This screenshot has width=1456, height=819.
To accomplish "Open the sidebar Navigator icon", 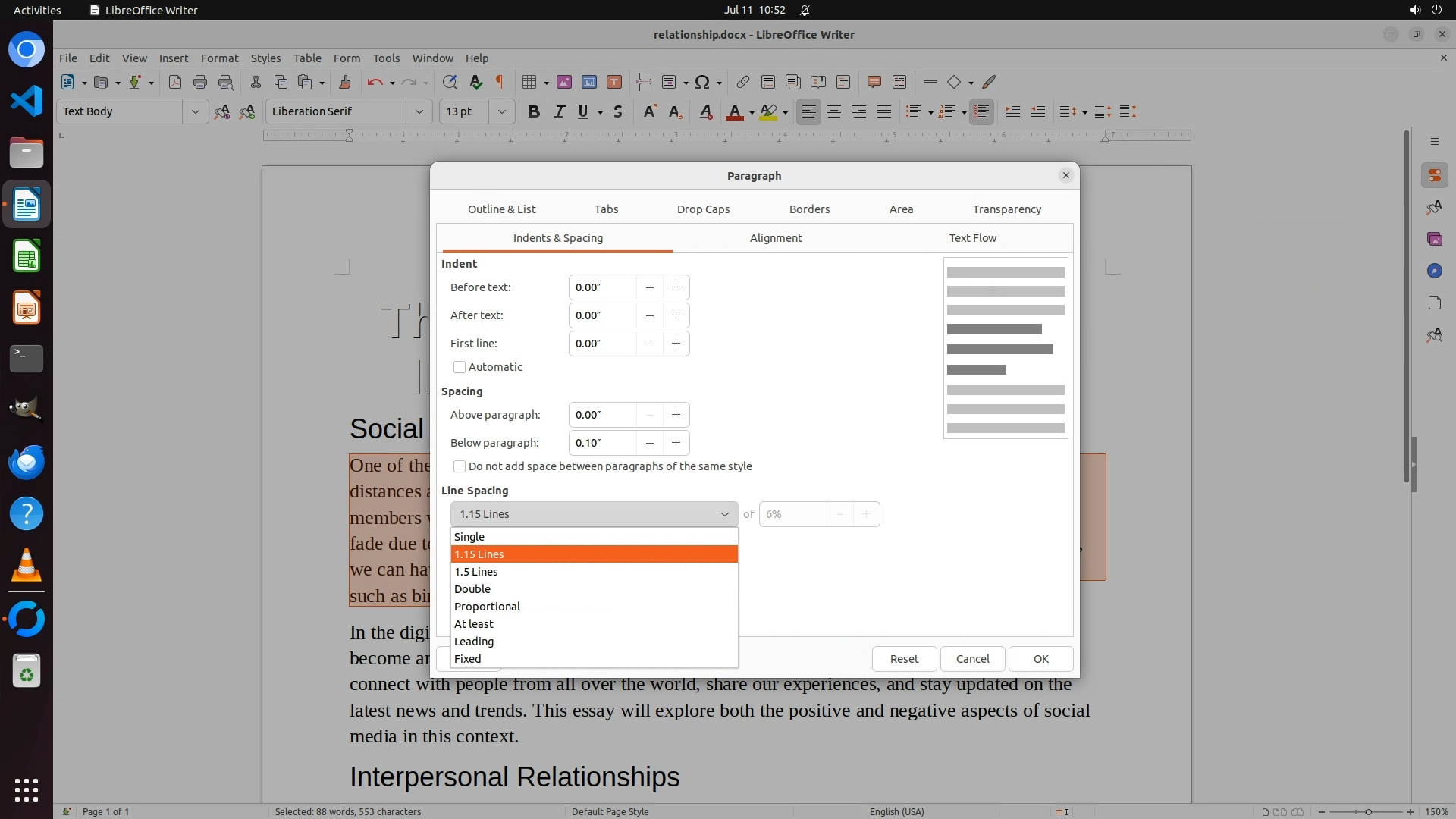I will click(1434, 271).
